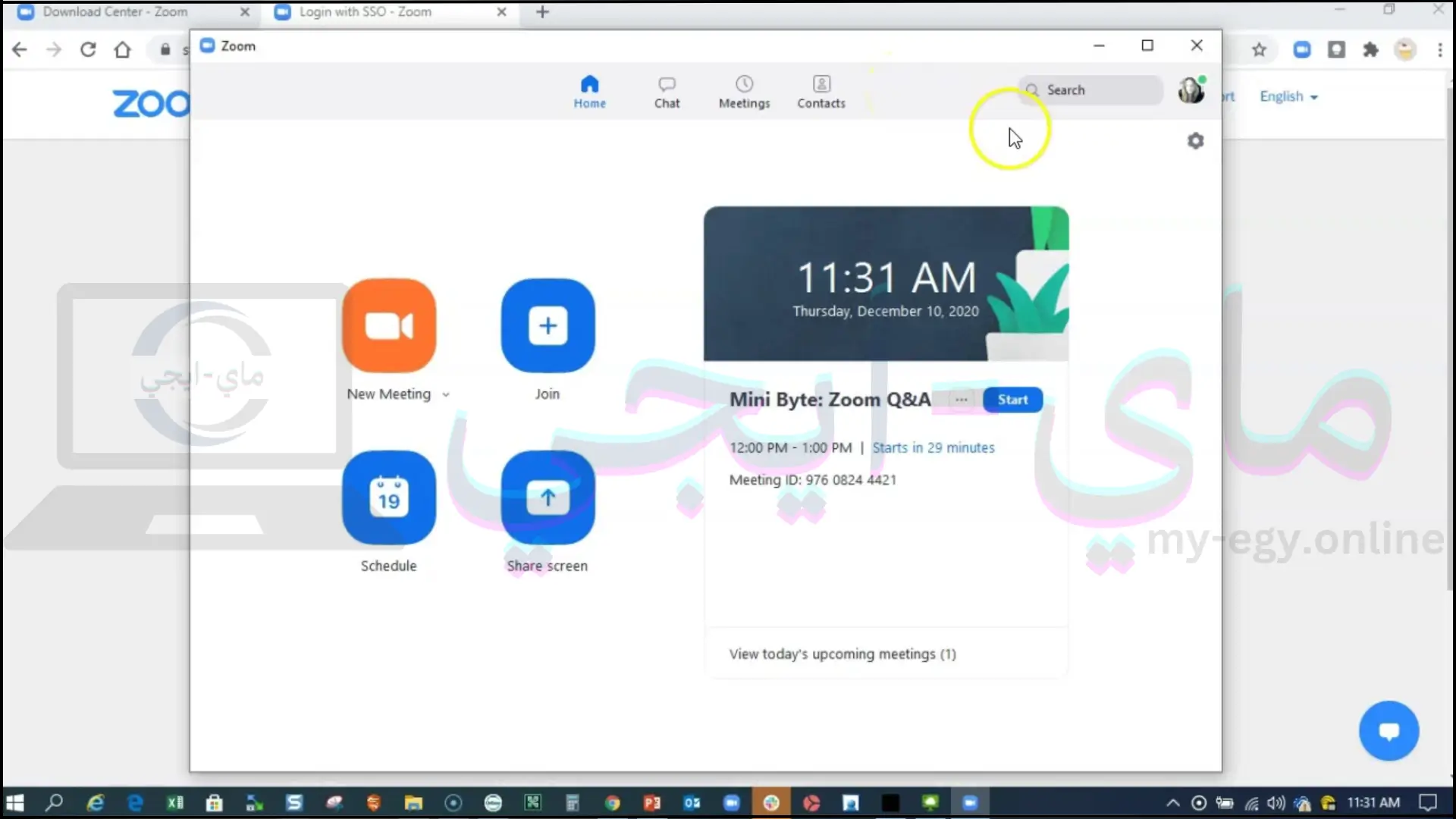Launch Excel from the taskbar
Viewport: 1456px width, 819px height.
click(175, 802)
